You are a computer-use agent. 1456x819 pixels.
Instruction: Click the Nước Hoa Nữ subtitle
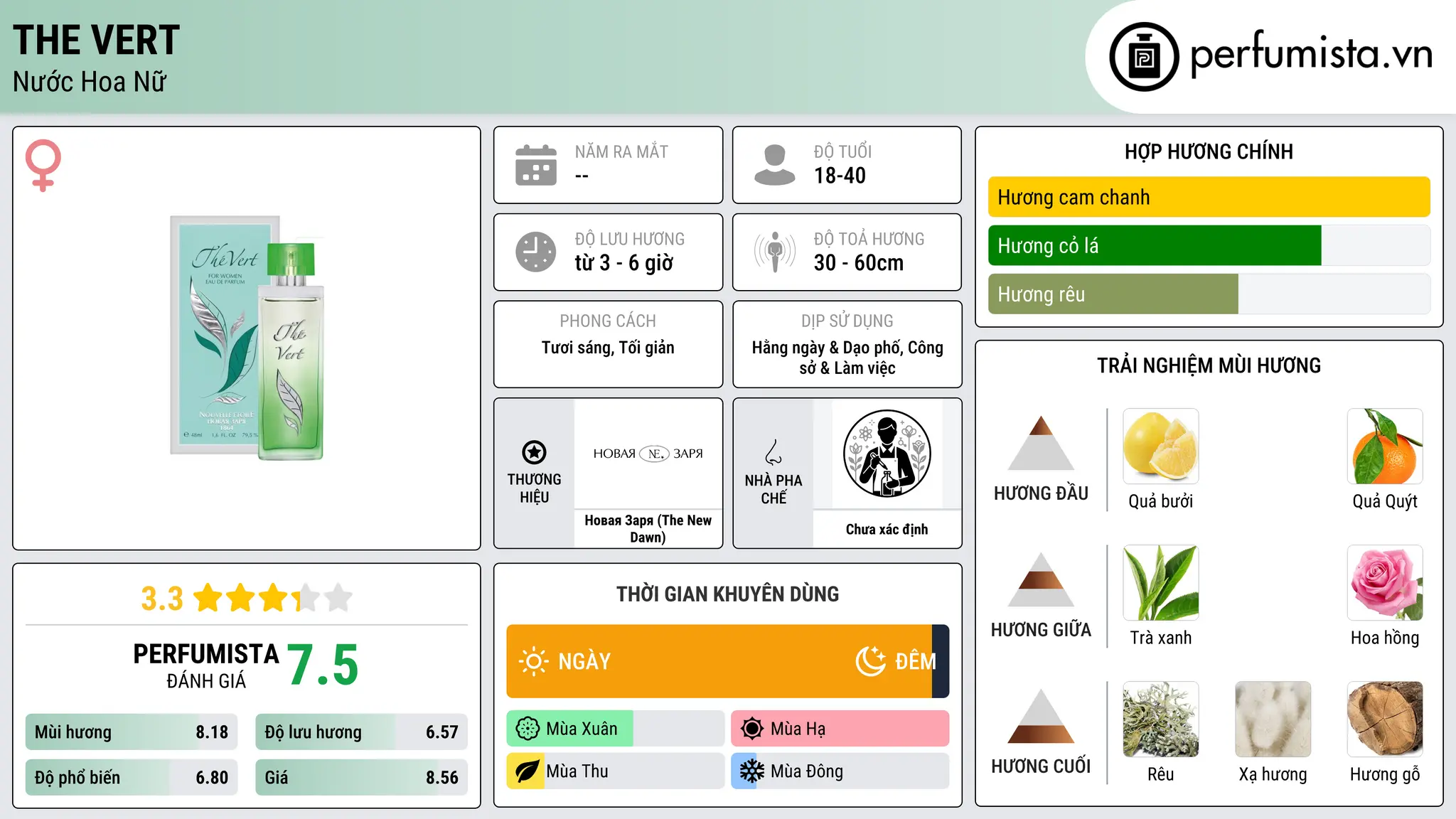click(90, 82)
